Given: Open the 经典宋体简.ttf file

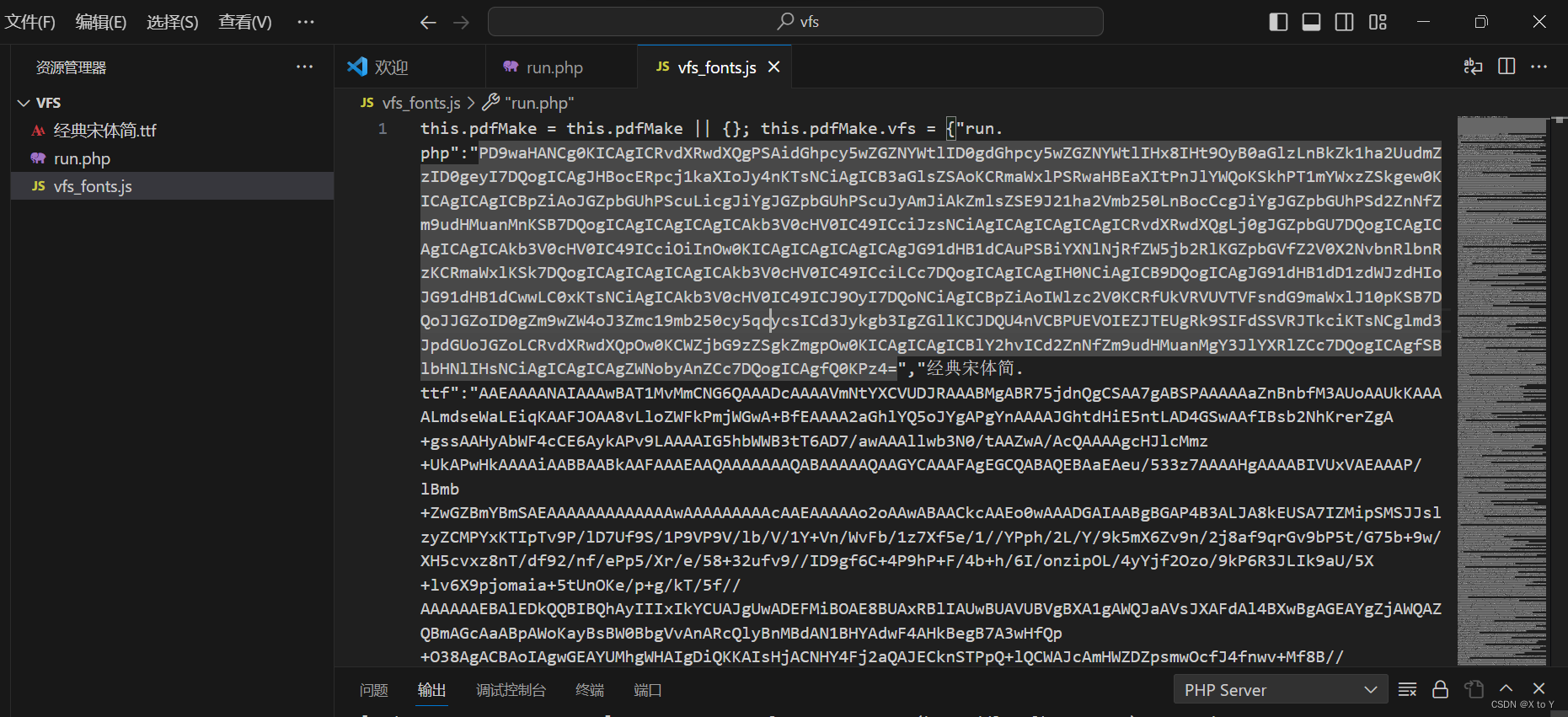Looking at the screenshot, I should (172, 131).
